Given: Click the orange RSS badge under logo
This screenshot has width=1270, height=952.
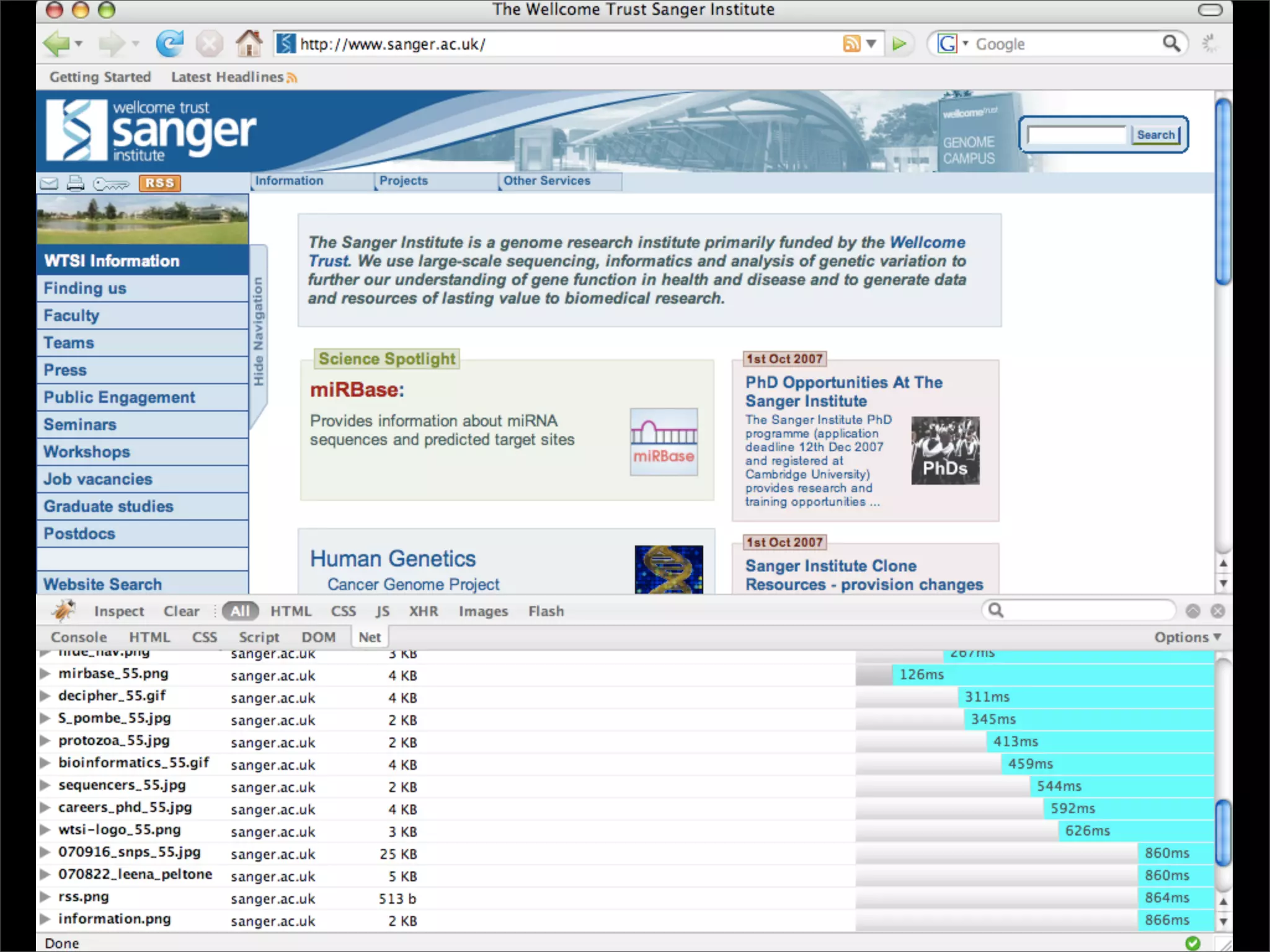Looking at the screenshot, I should coord(159,183).
